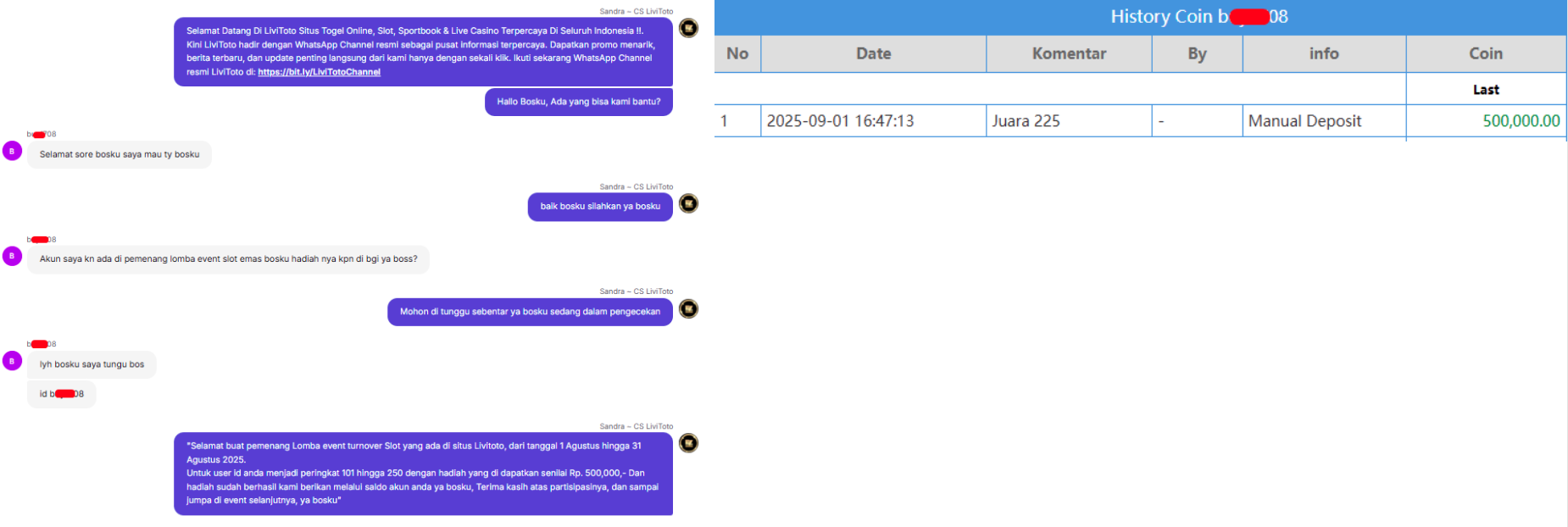Click the CS avatar beside "Mohon di tunggu" message
This screenshot has width=1568, height=527.
pyautogui.click(x=689, y=308)
